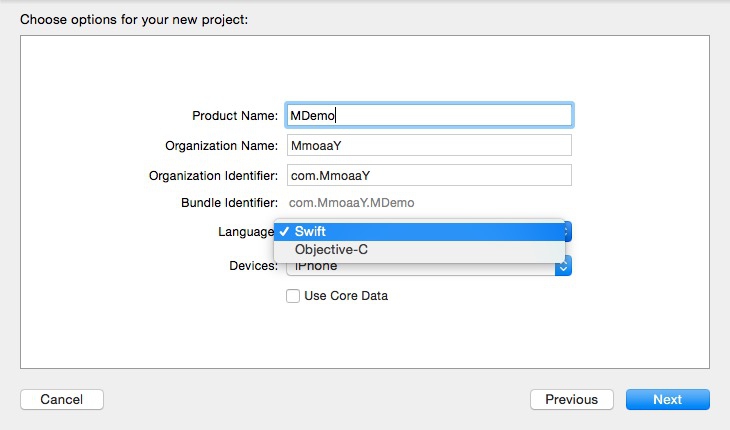Go back with the Previous button
This screenshot has height=430, width=730.
click(571, 400)
